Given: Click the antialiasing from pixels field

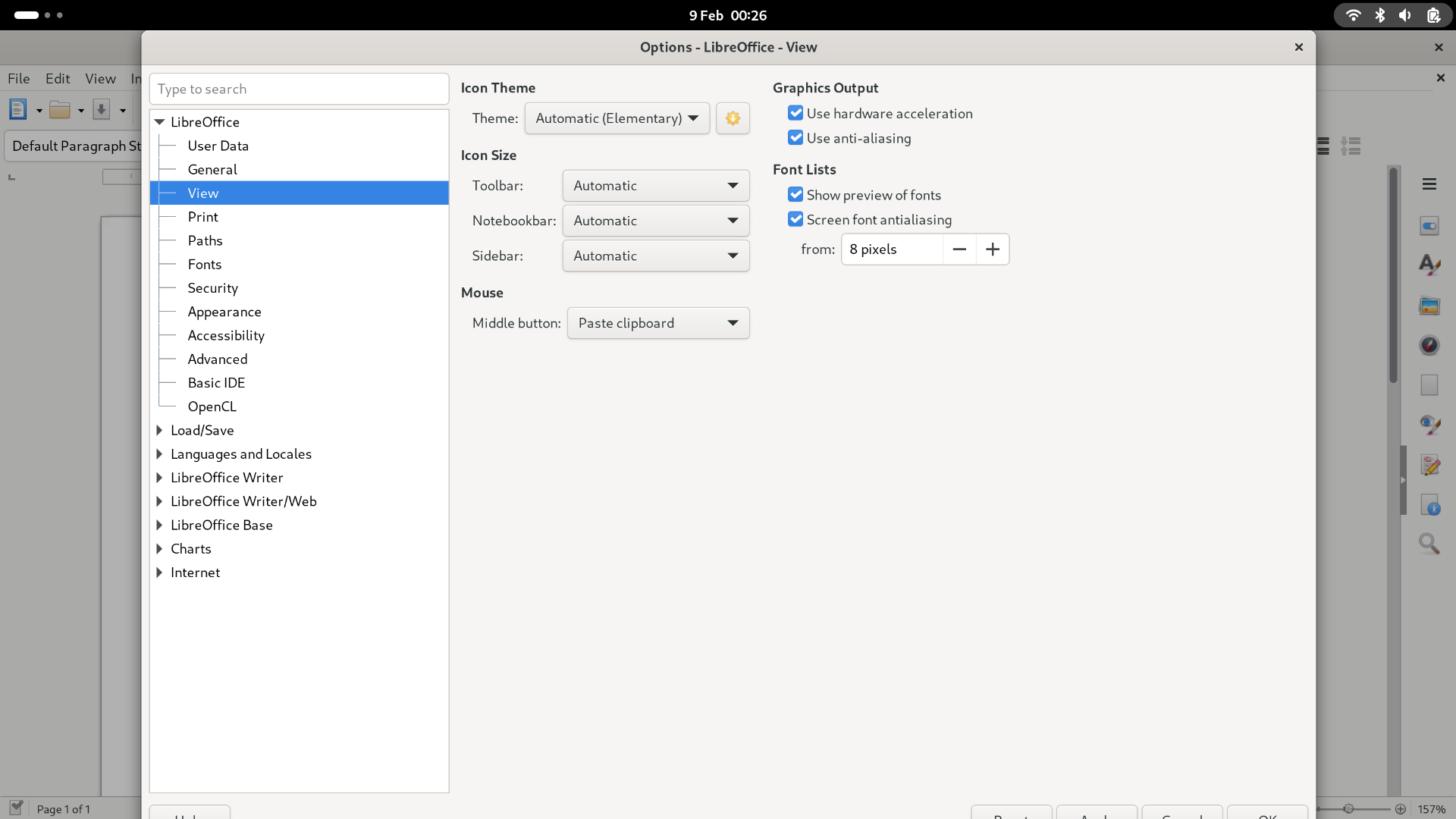Looking at the screenshot, I should pyautogui.click(x=893, y=249).
